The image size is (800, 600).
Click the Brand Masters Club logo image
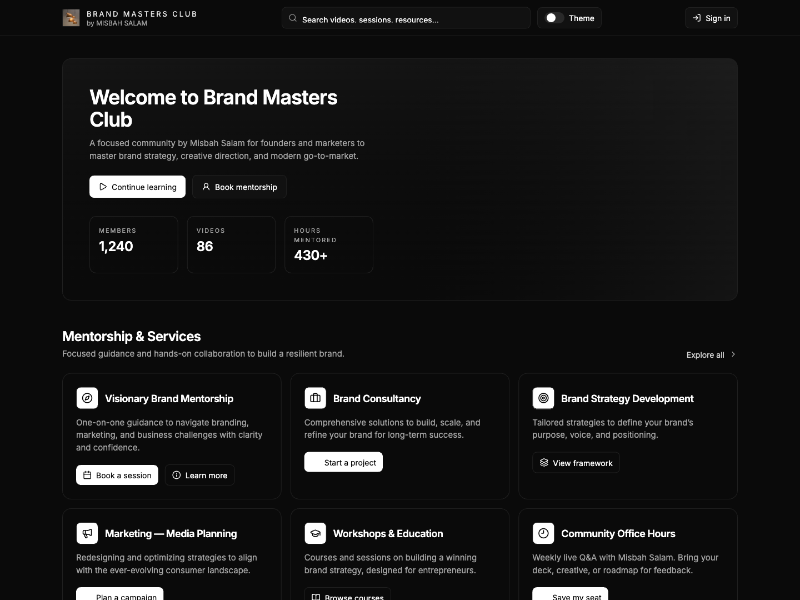[x=71, y=18]
